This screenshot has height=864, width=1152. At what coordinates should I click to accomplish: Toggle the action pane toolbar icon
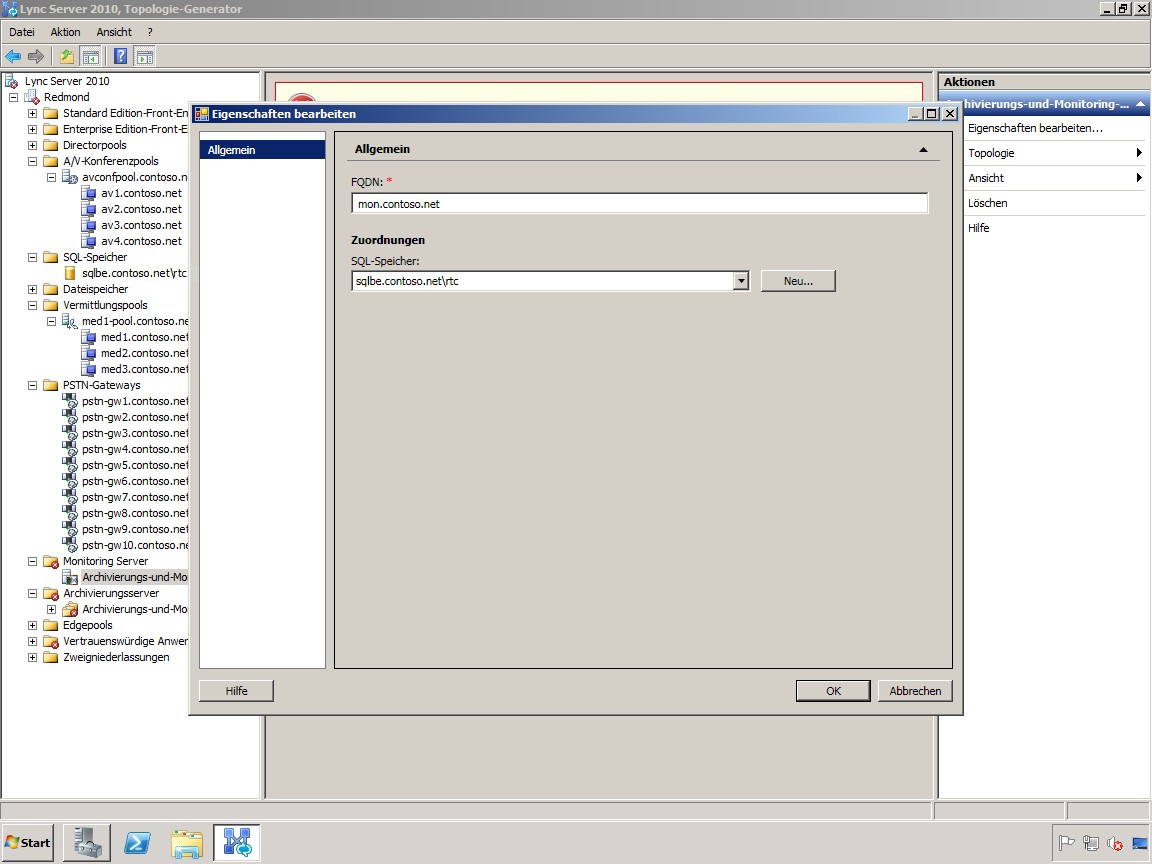[145, 57]
